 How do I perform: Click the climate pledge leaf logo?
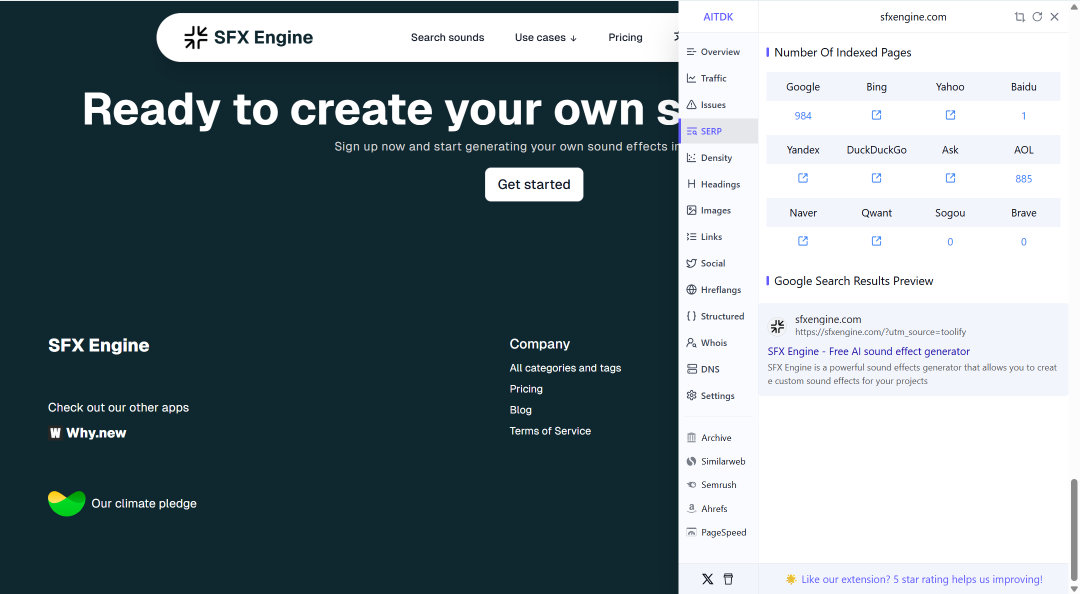67,503
